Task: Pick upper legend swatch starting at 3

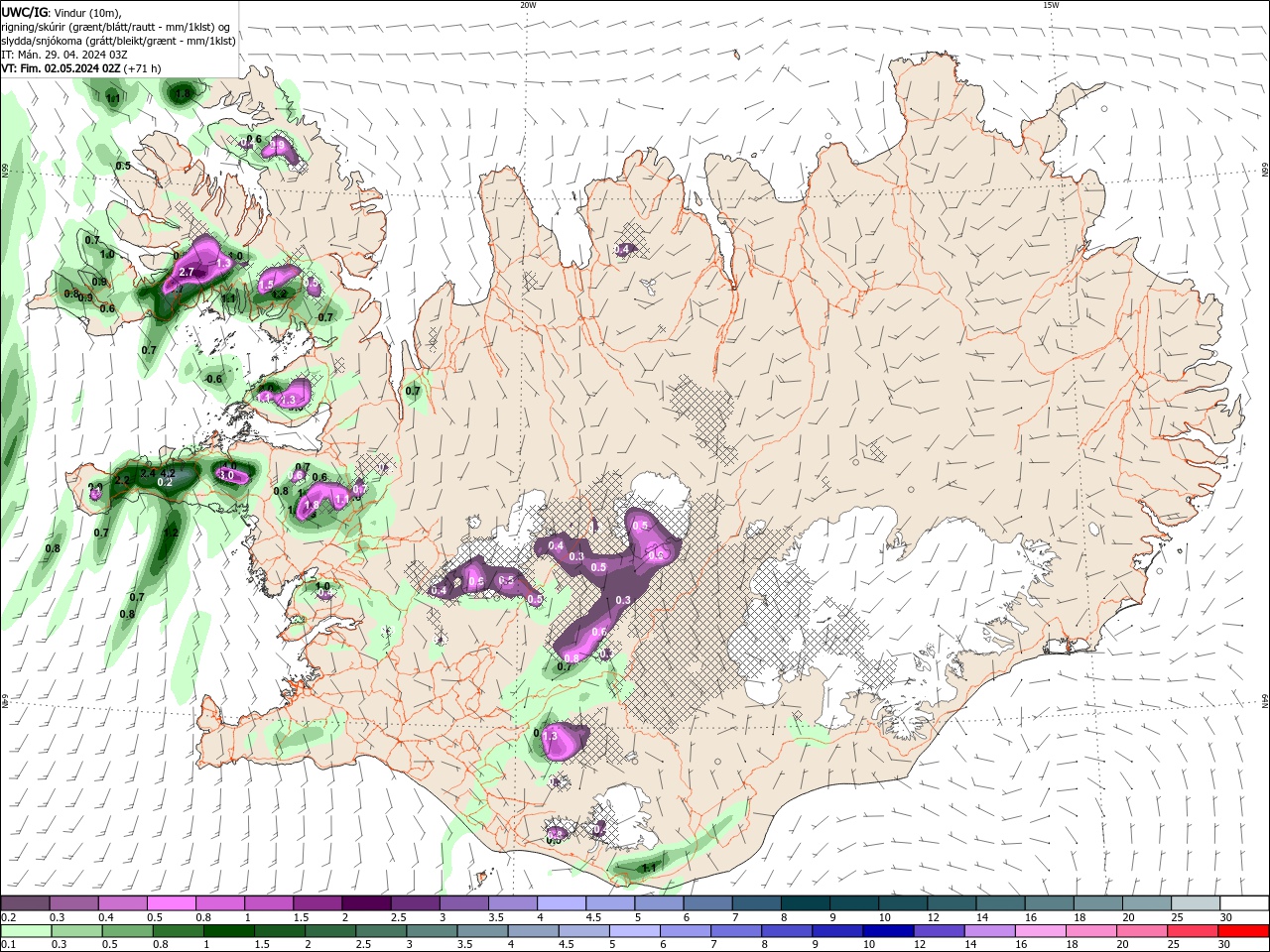Action: pyautogui.click(x=463, y=903)
